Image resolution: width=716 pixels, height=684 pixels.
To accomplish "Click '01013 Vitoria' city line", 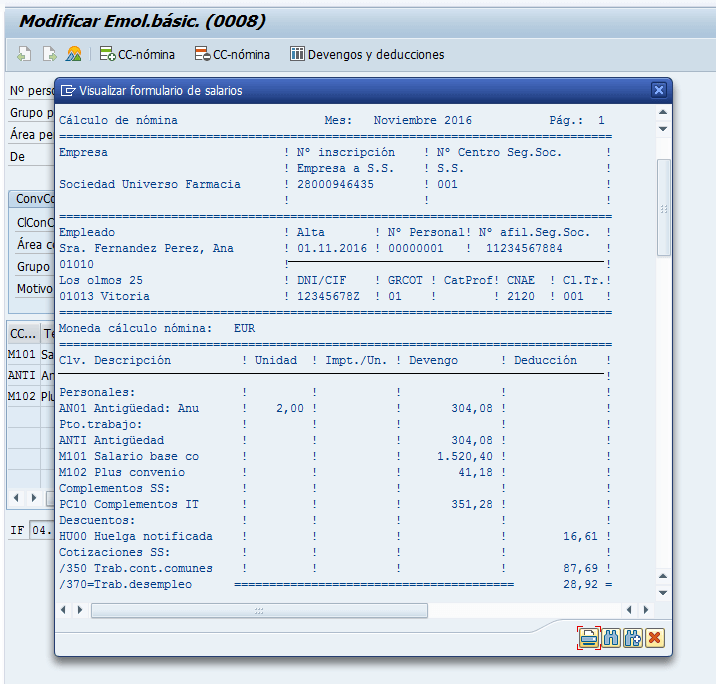I will [104, 296].
